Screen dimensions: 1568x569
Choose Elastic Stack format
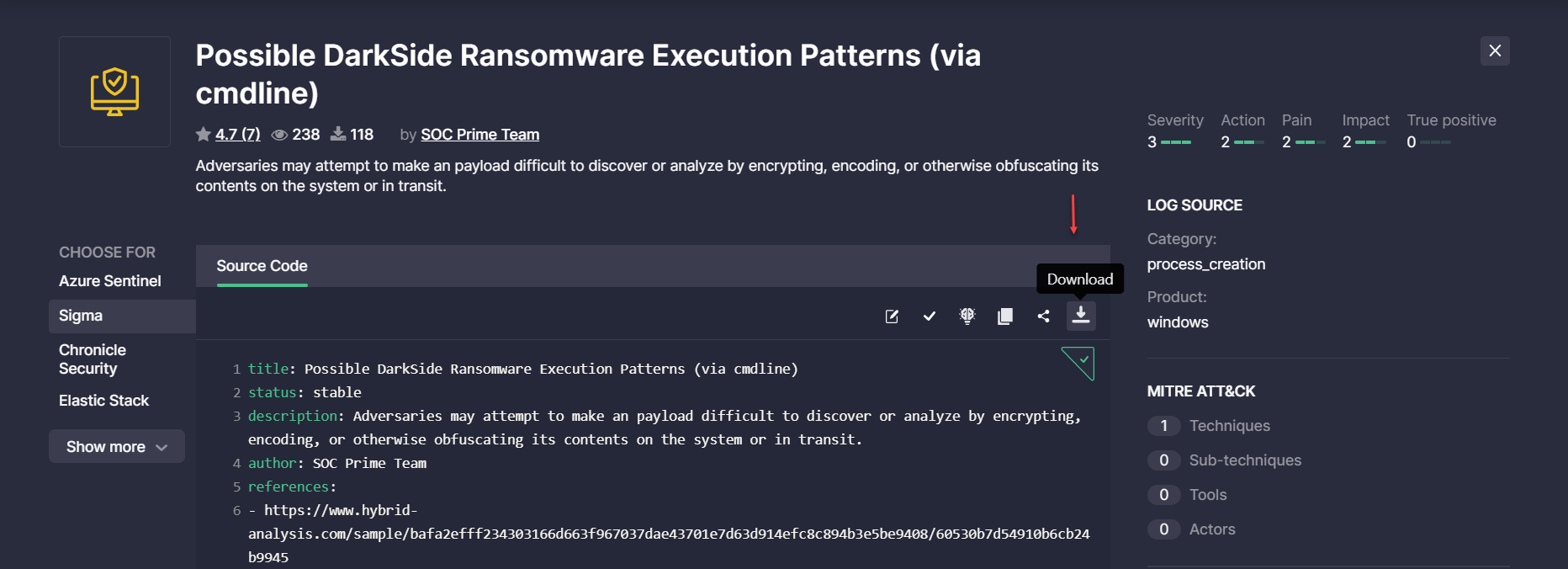pos(103,401)
